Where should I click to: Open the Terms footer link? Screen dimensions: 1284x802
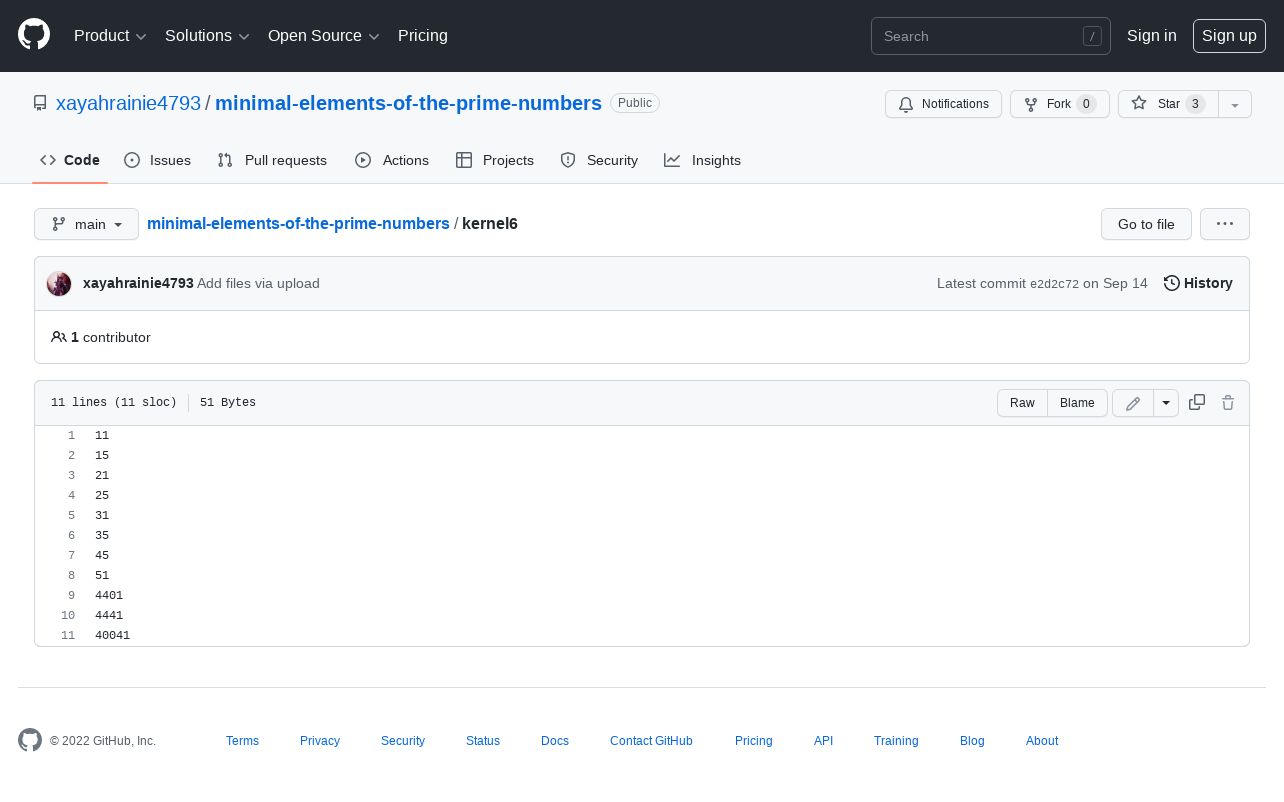tap(242, 741)
